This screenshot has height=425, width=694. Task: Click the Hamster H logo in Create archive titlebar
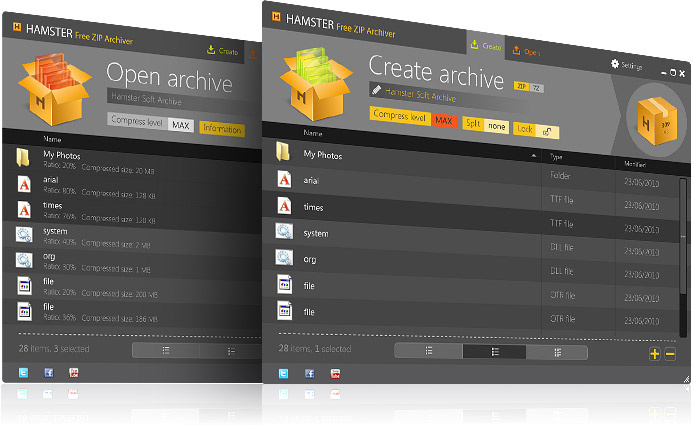276,16
